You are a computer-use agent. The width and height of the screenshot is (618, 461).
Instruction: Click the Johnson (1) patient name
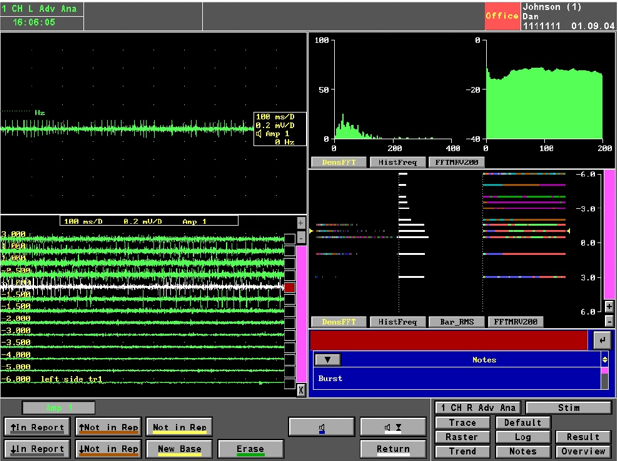click(x=552, y=7)
